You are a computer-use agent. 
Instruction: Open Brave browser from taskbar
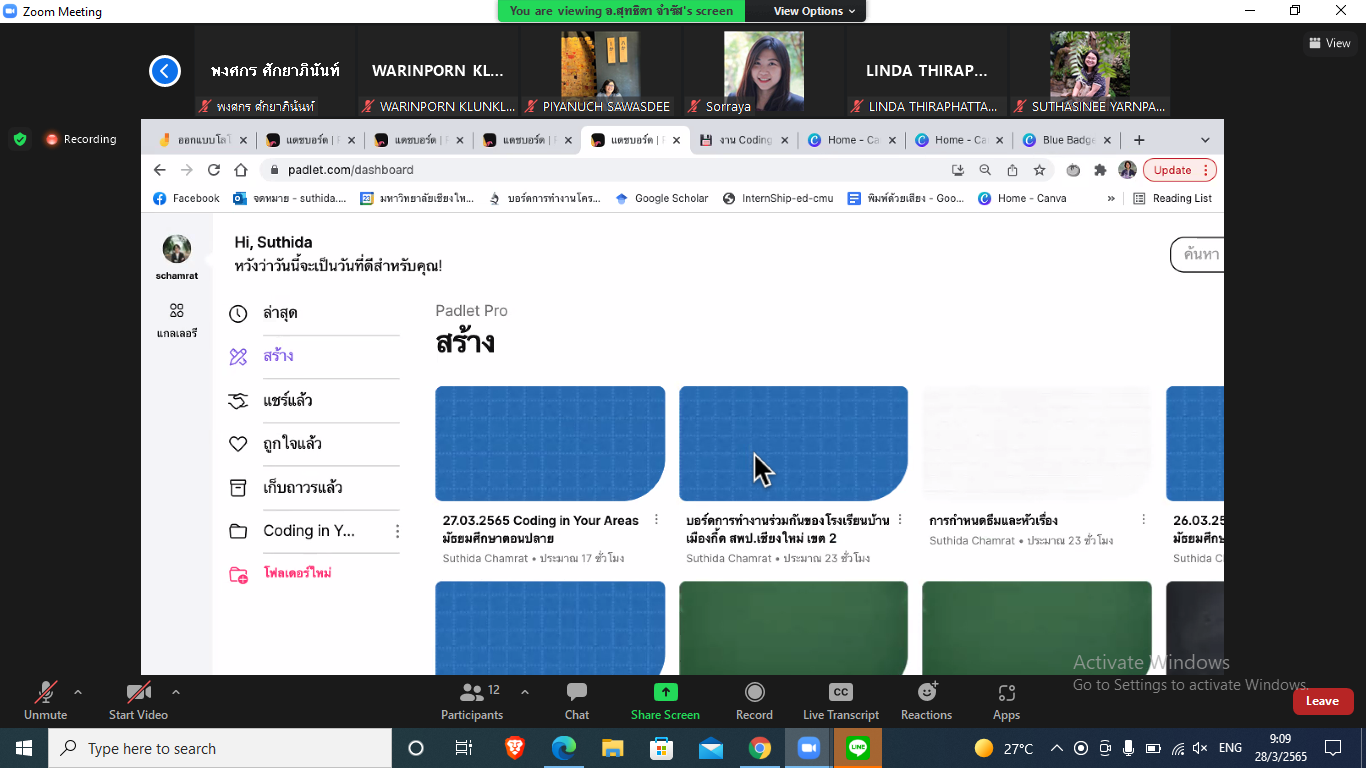514,748
